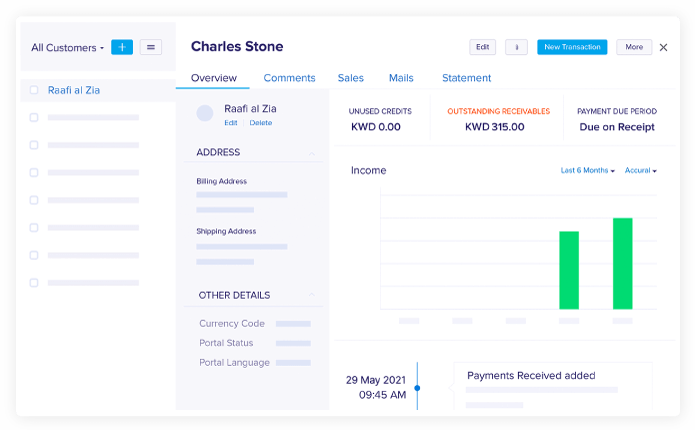Screen dimensions: 695x430
Task: Click the Portal Language label
Action: pyautogui.click(x=234, y=363)
